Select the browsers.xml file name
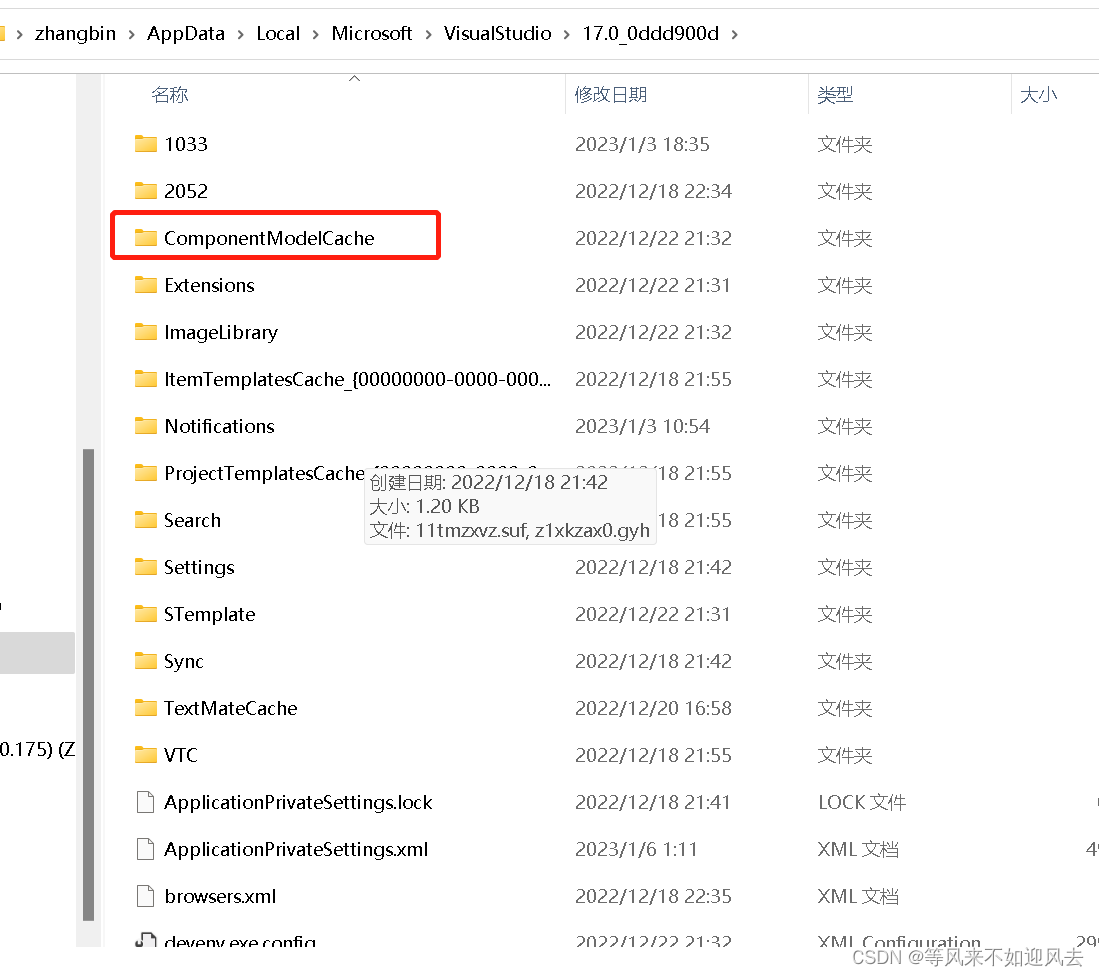Viewport: 1099px width, 977px height. coord(220,896)
